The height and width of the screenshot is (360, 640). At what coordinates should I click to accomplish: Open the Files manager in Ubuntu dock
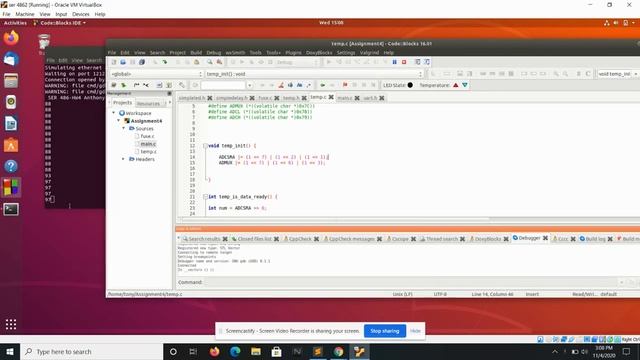tap(11, 81)
